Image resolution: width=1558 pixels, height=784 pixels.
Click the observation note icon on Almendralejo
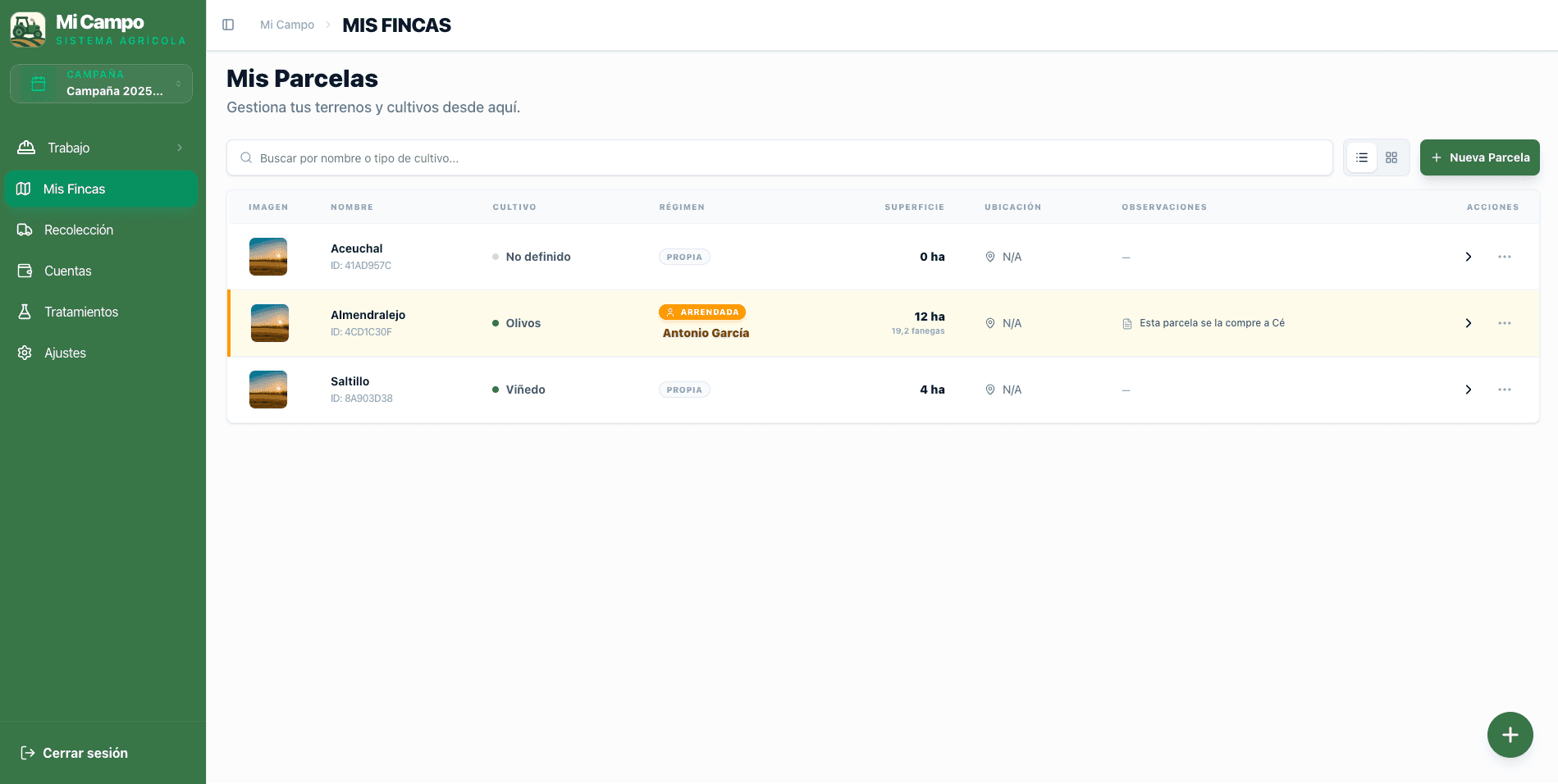[x=1127, y=324]
